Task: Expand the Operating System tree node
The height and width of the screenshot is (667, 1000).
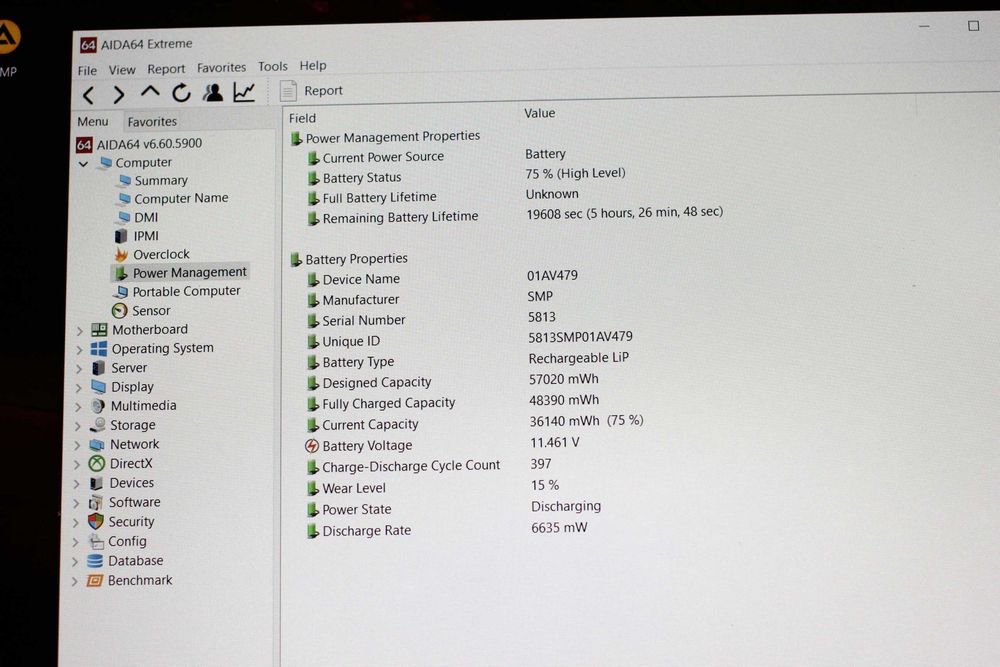Action: tap(79, 350)
